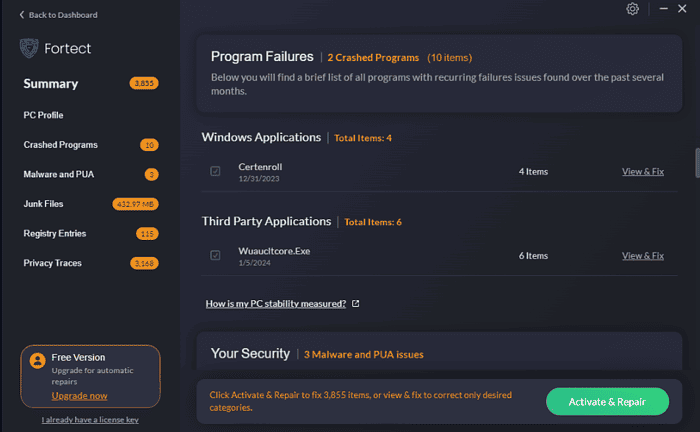Close the Fortect window
The image size is (700, 432).
coord(682,8)
